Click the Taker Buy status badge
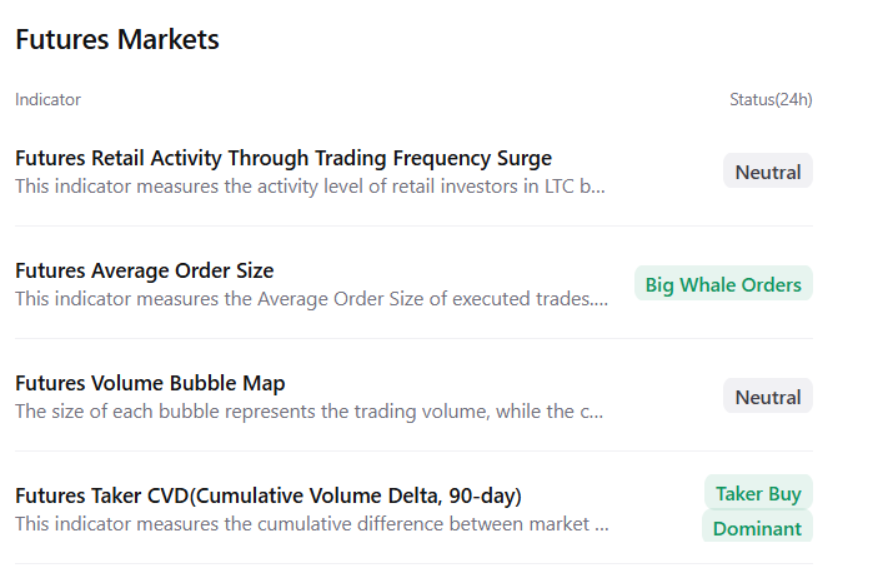The image size is (896, 578). [x=758, y=494]
